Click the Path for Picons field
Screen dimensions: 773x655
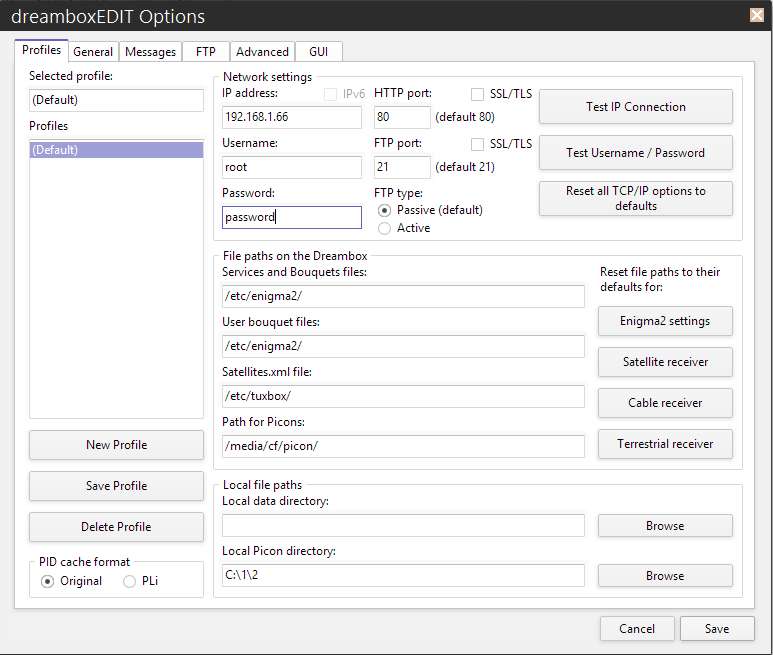(403, 446)
